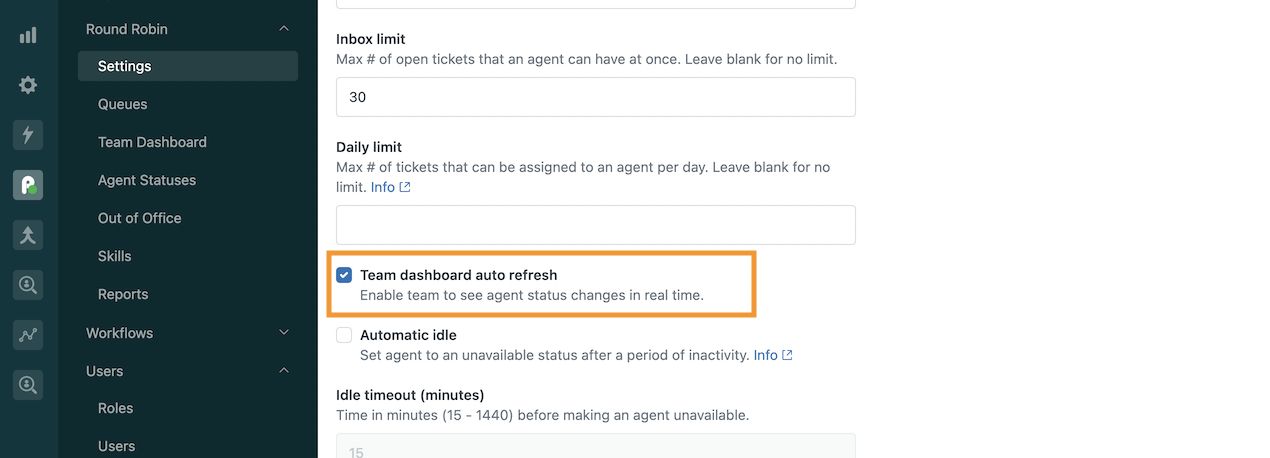
Task: Collapse the Round Robin section
Action: (284, 29)
